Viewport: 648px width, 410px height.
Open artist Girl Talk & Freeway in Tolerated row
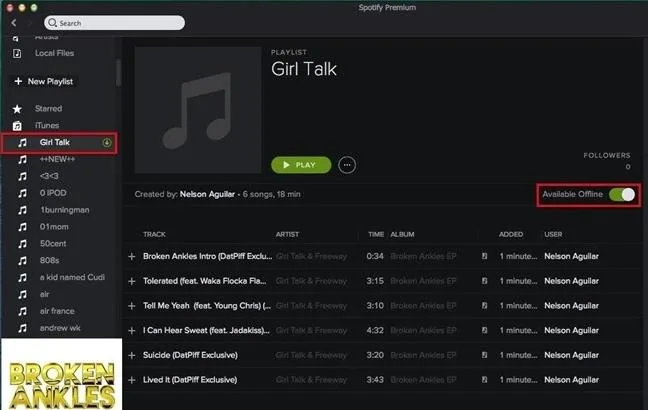(311, 281)
